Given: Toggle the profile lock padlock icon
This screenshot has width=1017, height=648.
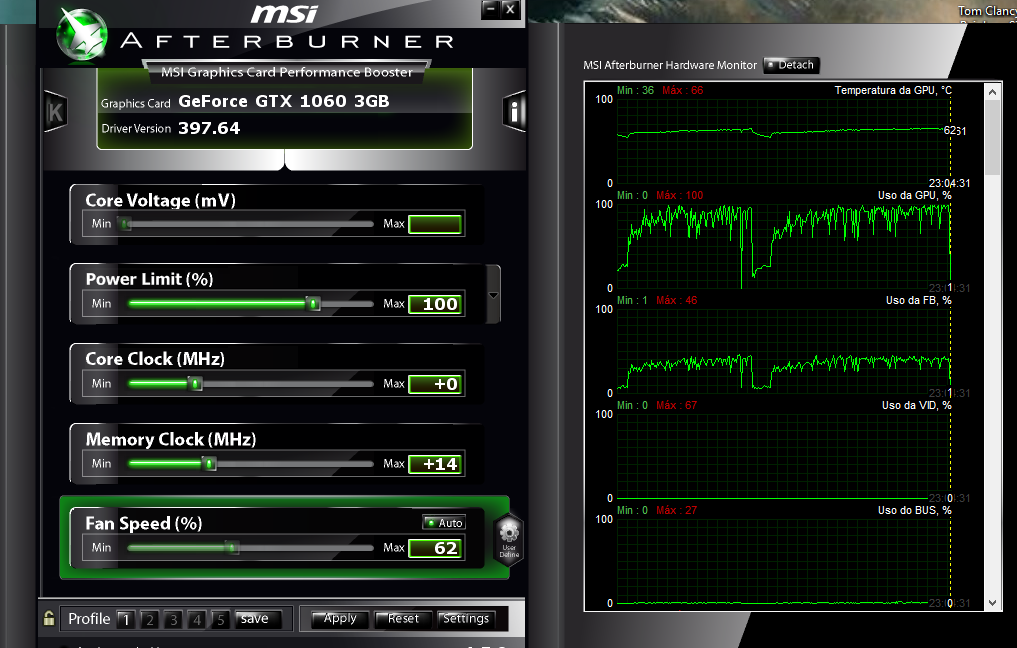Looking at the screenshot, I should click(49, 618).
